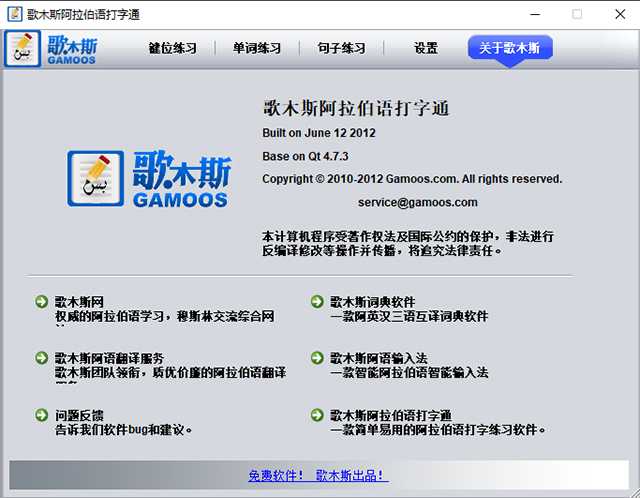Click description 一款智能阿拉伯语智能输入法

[409, 372]
